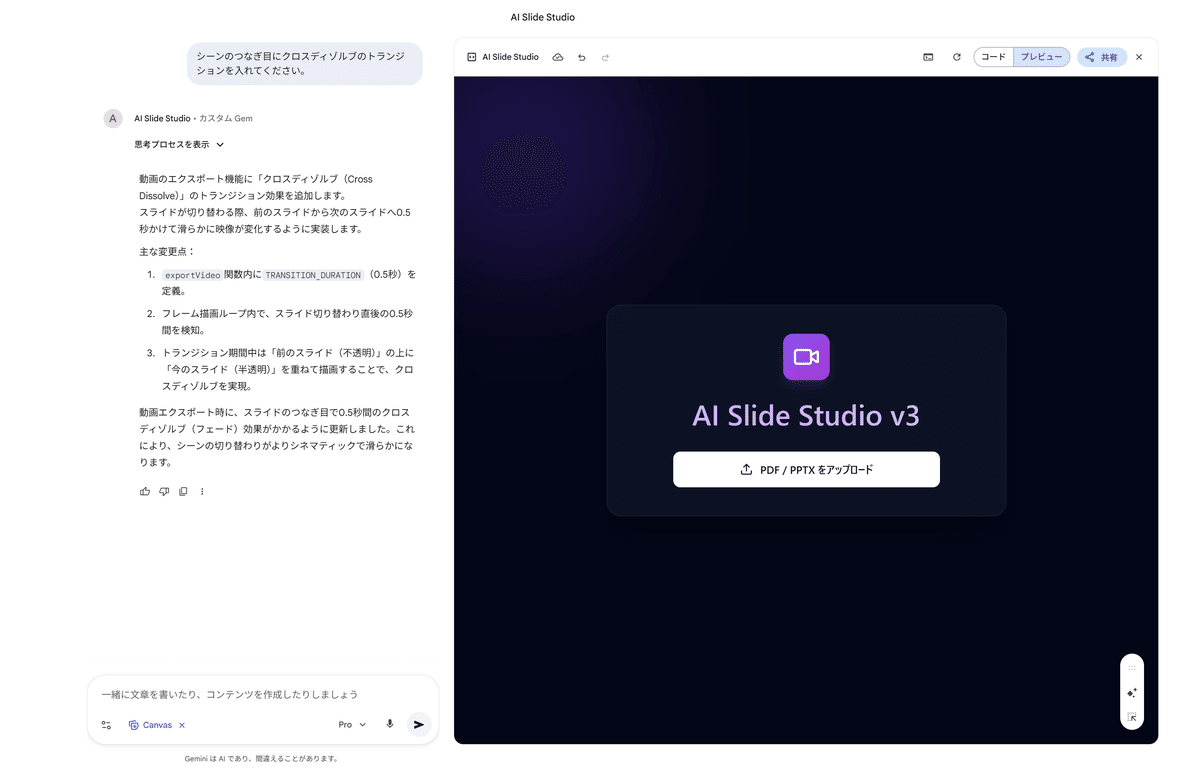
Task: Click the purple video camera app logo
Action: [x=806, y=357]
